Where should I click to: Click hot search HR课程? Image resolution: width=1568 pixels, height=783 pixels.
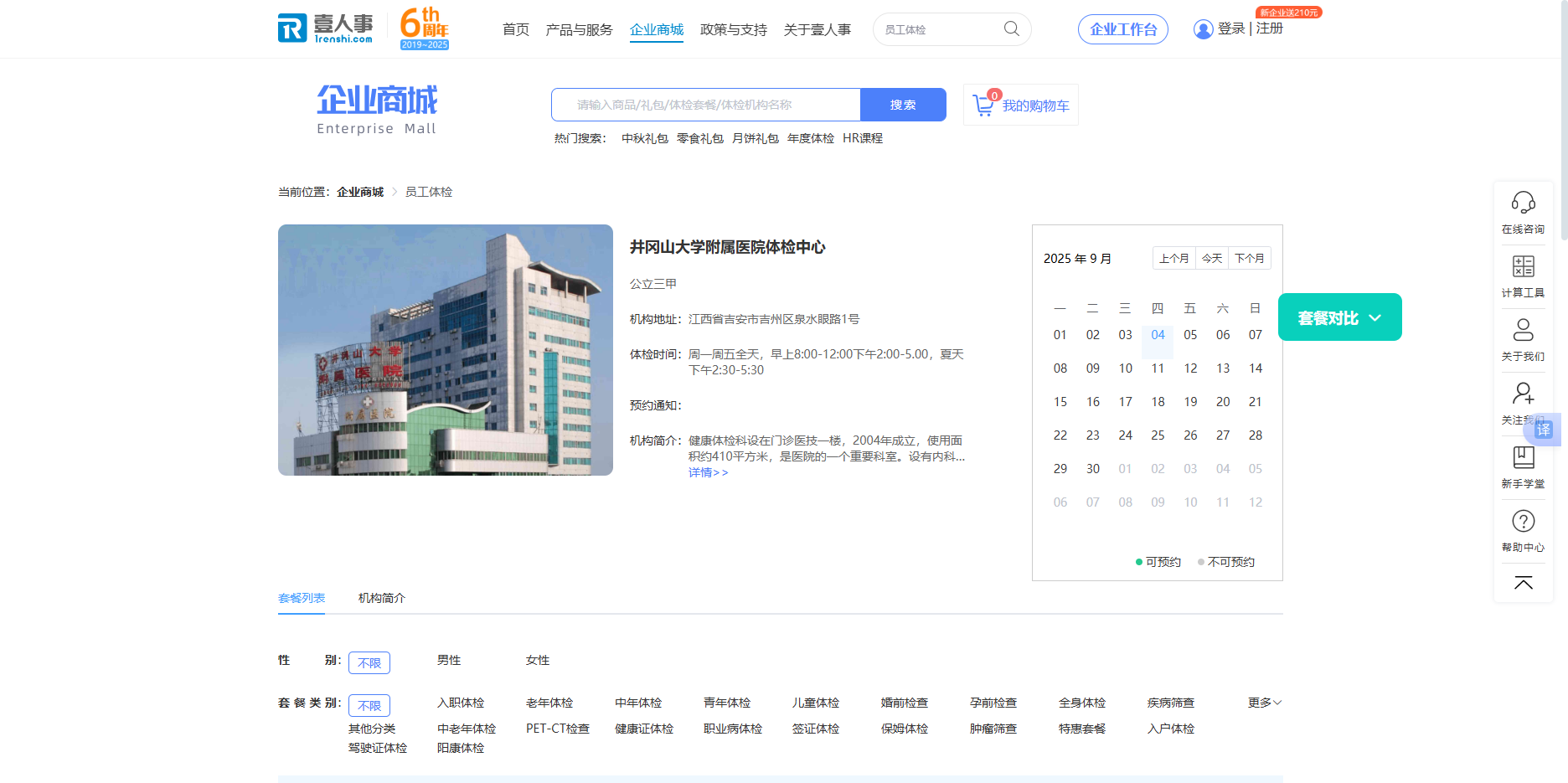click(x=863, y=138)
